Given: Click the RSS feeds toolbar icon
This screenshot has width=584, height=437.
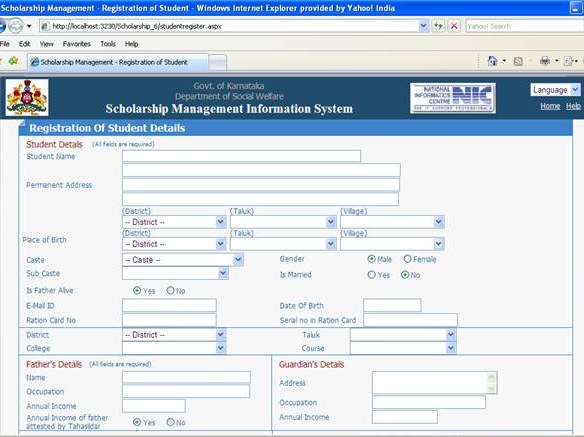Looking at the screenshot, I should (x=518, y=61).
